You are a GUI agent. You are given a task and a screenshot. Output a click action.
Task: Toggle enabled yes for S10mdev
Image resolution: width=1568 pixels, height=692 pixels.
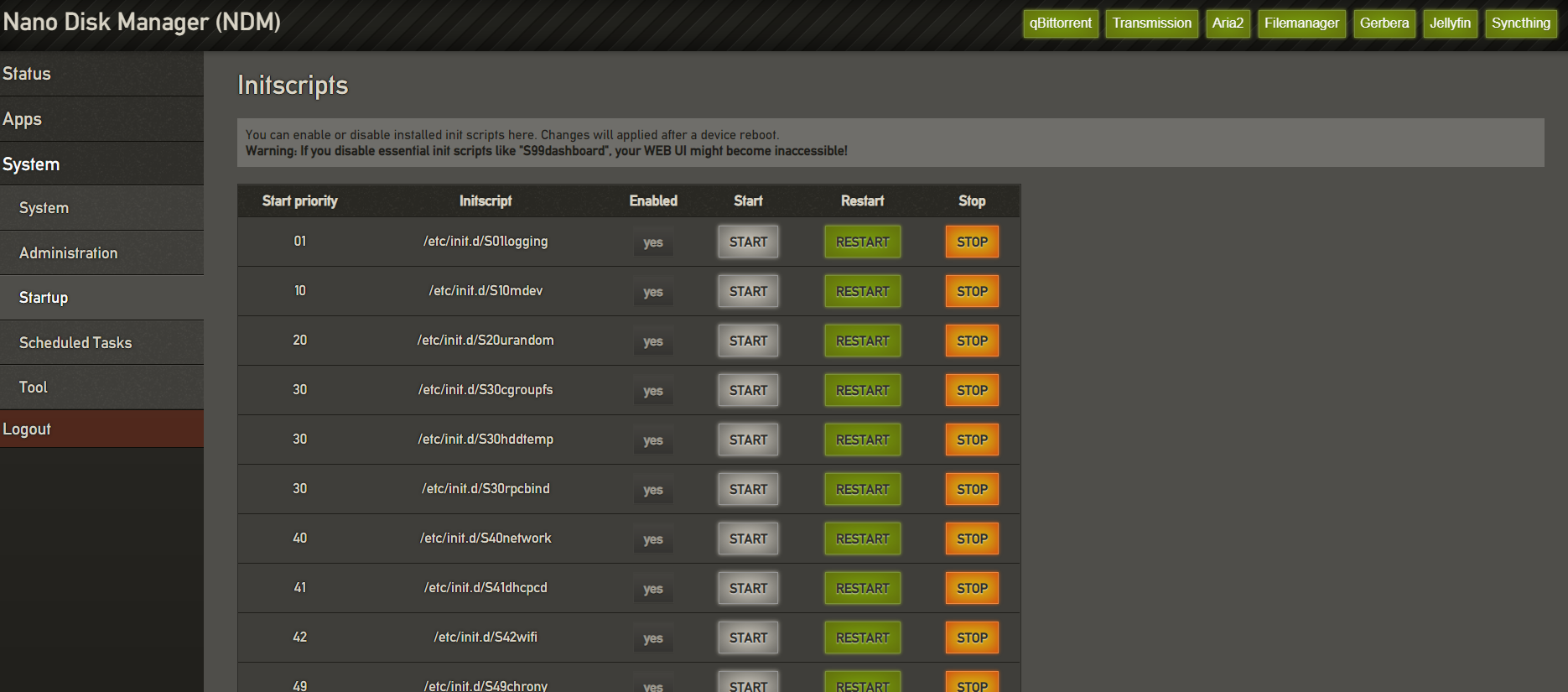(653, 292)
